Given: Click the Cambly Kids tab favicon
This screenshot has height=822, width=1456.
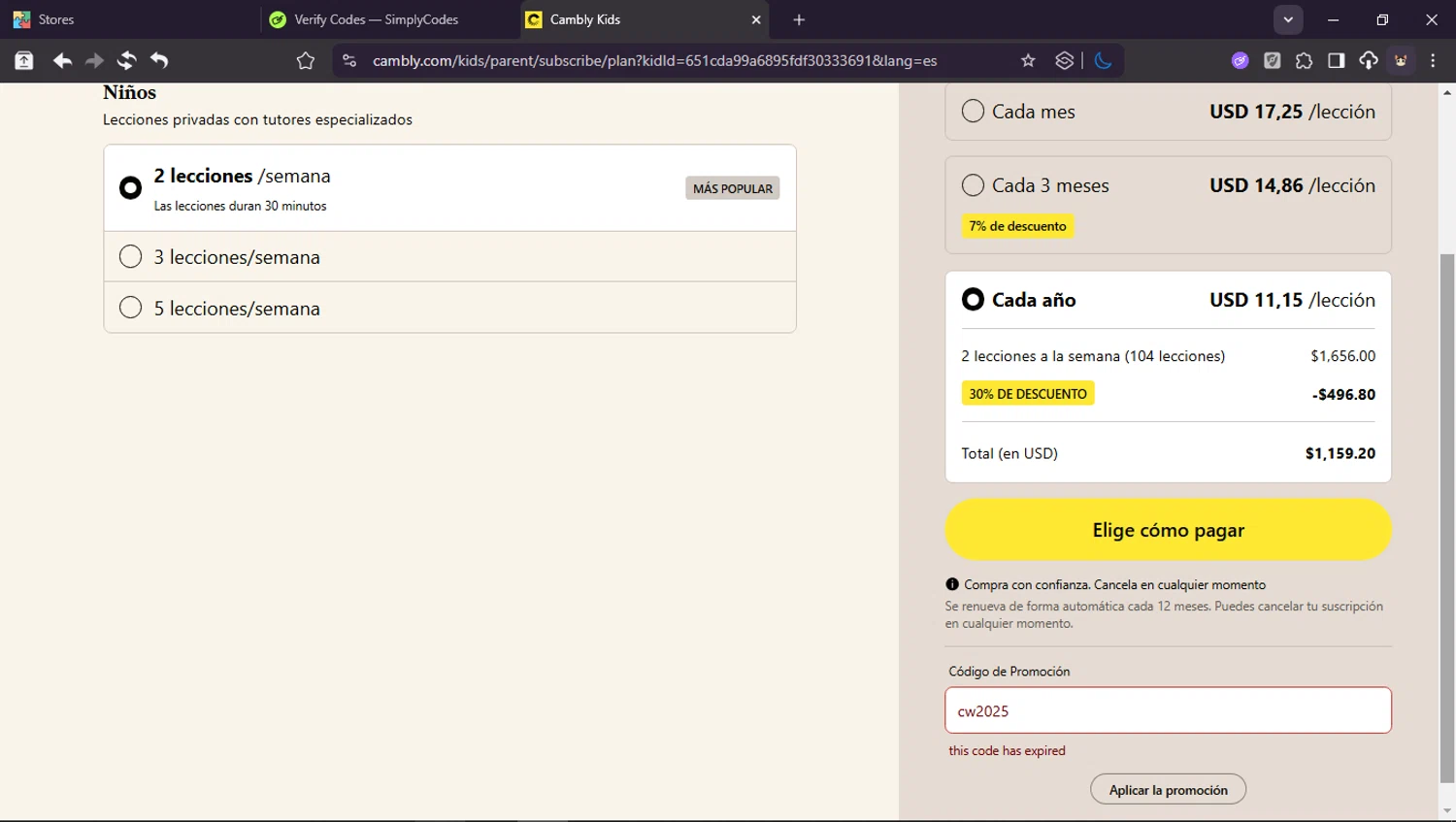Looking at the screenshot, I should 534,19.
